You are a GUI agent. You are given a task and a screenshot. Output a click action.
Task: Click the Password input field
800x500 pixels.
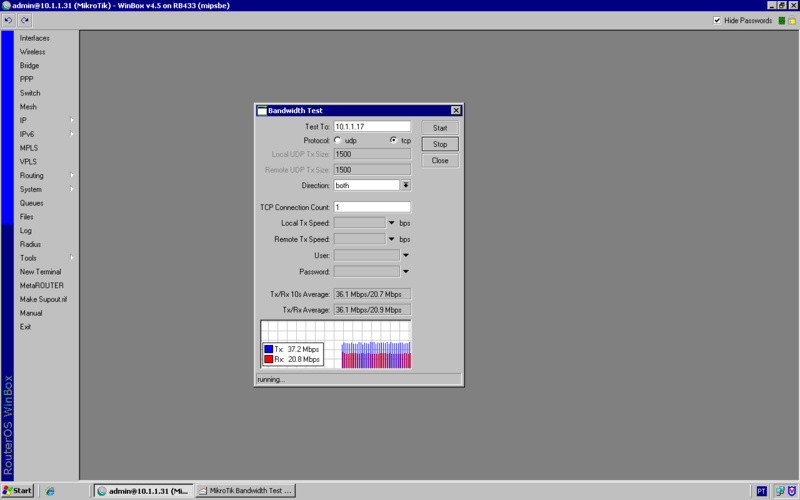[367, 271]
